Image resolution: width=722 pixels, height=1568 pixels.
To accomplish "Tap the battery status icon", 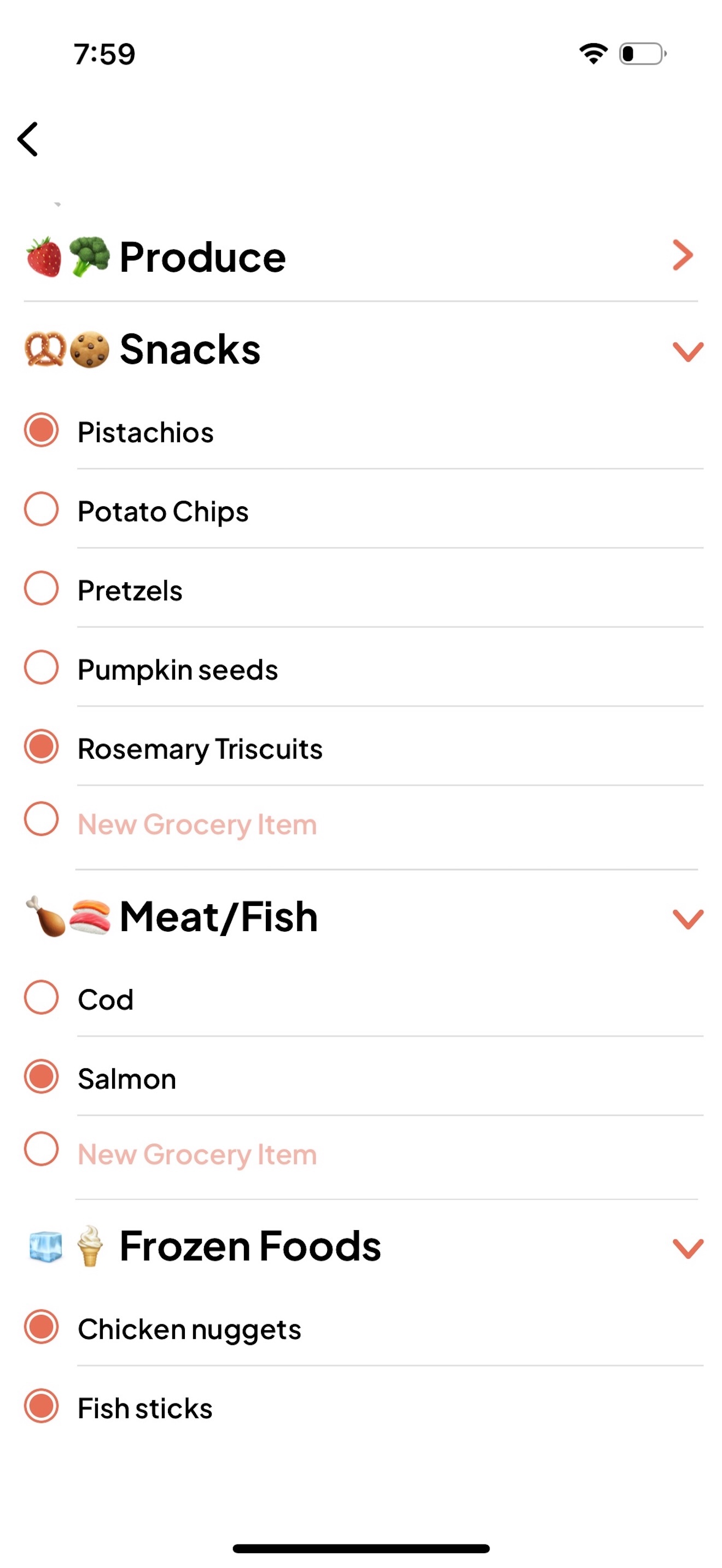I will (x=642, y=54).
